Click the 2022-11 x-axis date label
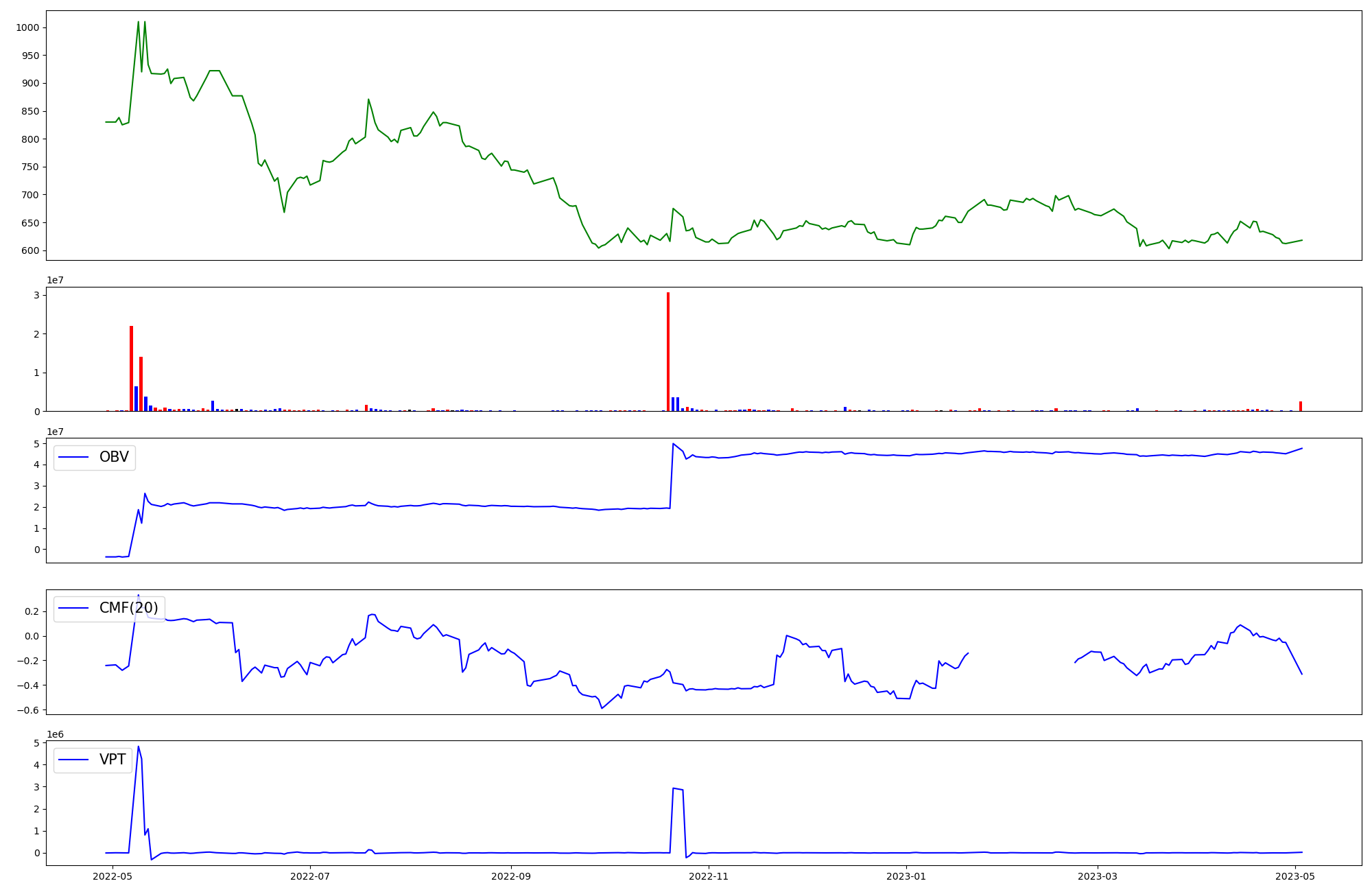The image size is (1372, 892). click(709, 876)
